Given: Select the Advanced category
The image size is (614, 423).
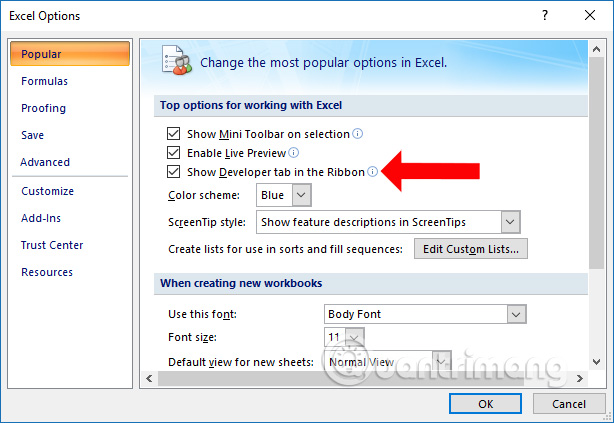Looking at the screenshot, I should tap(45, 162).
